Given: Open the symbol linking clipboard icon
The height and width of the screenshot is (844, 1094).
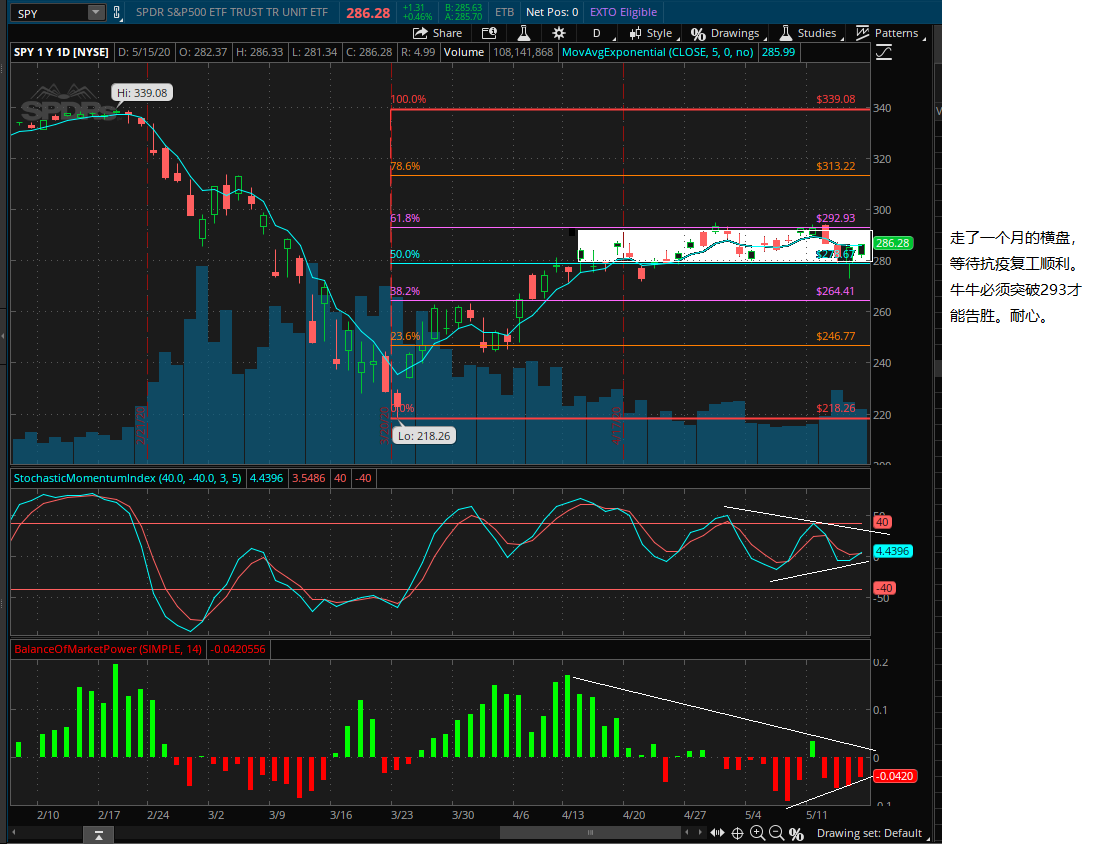Looking at the screenshot, I should point(117,12).
